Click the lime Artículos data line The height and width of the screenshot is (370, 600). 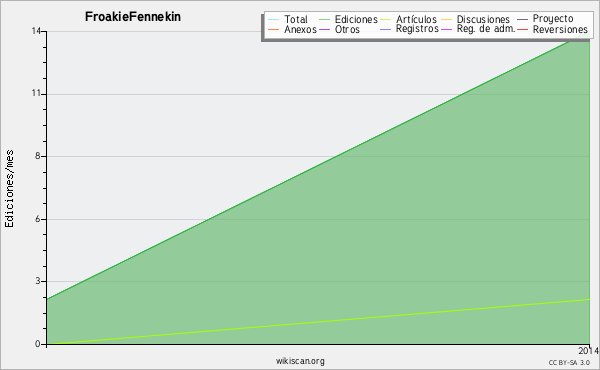point(318,322)
